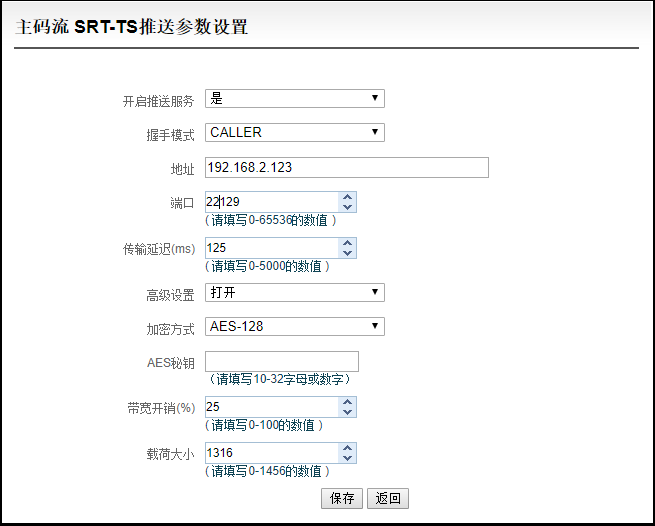655x526 pixels.
Task: Click inside the 端口 port number field
Action: pyautogui.click(x=272, y=202)
